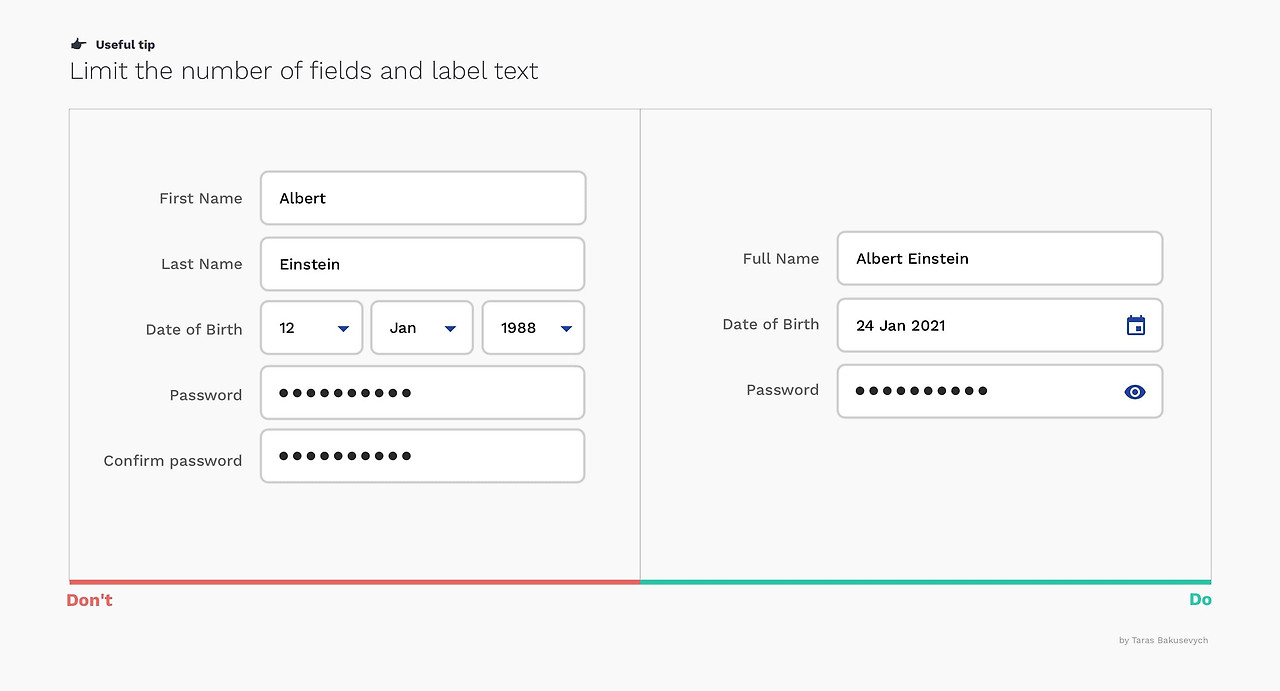
Task: Click the blue eye icon in the password field
Action: (x=1134, y=392)
